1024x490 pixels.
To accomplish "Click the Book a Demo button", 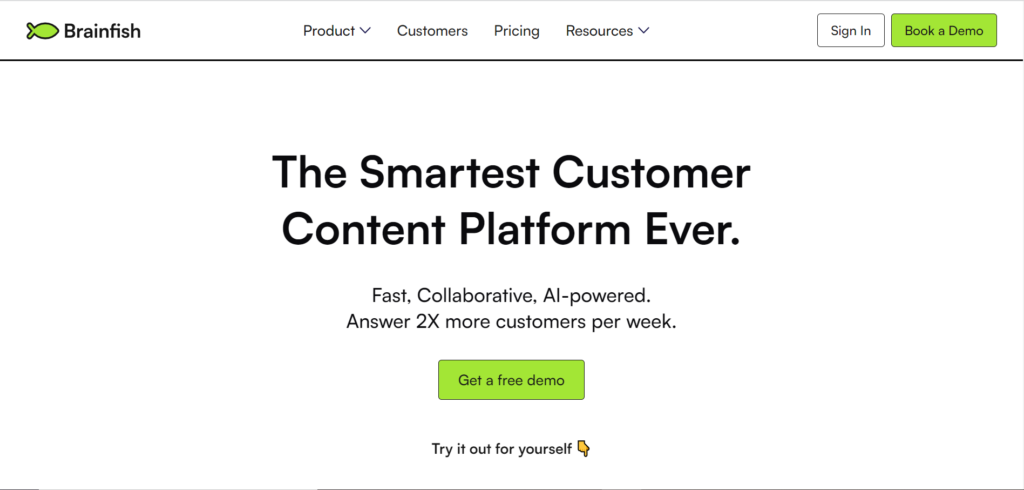I will pos(944,30).
